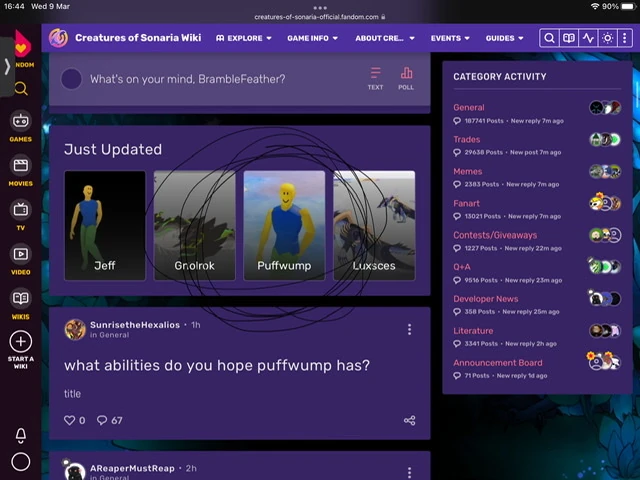Screen dimensions: 640x480
Task: Open the General category
Action: click(x=469, y=107)
